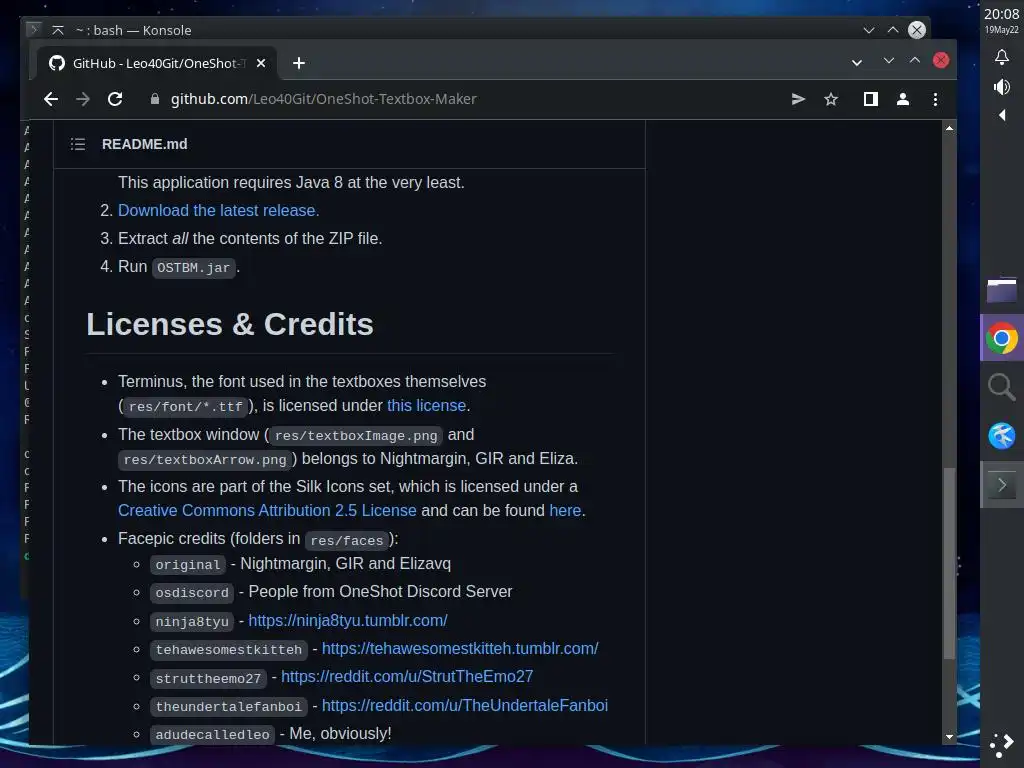Click the OSTBM.jar code text
This screenshot has width=1024, height=768.
pyautogui.click(x=193, y=268)
